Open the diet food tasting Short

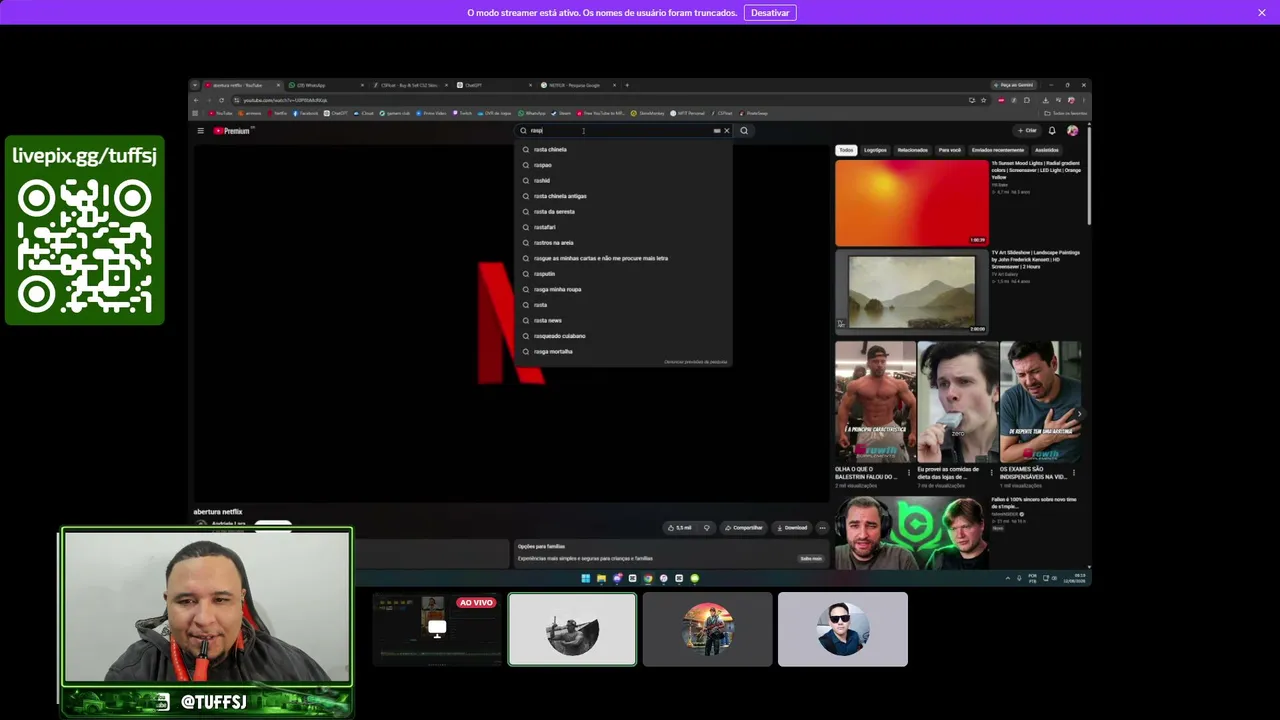(x=957, y=402)
